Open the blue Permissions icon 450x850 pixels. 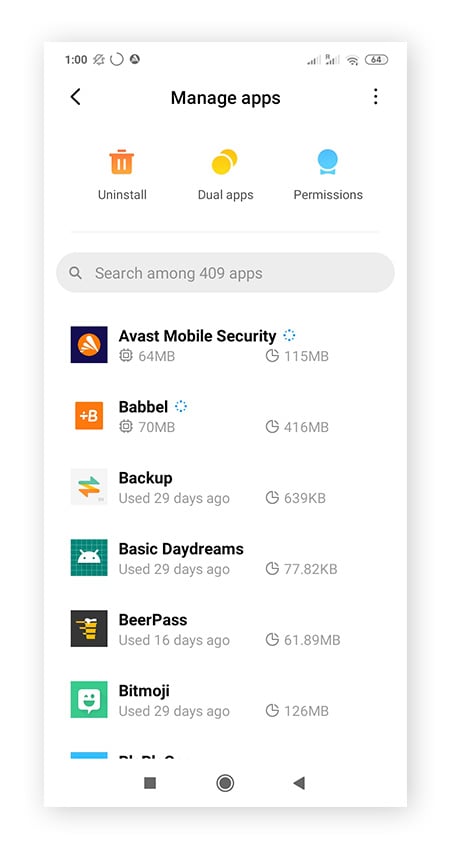click(x=328, y=162)
